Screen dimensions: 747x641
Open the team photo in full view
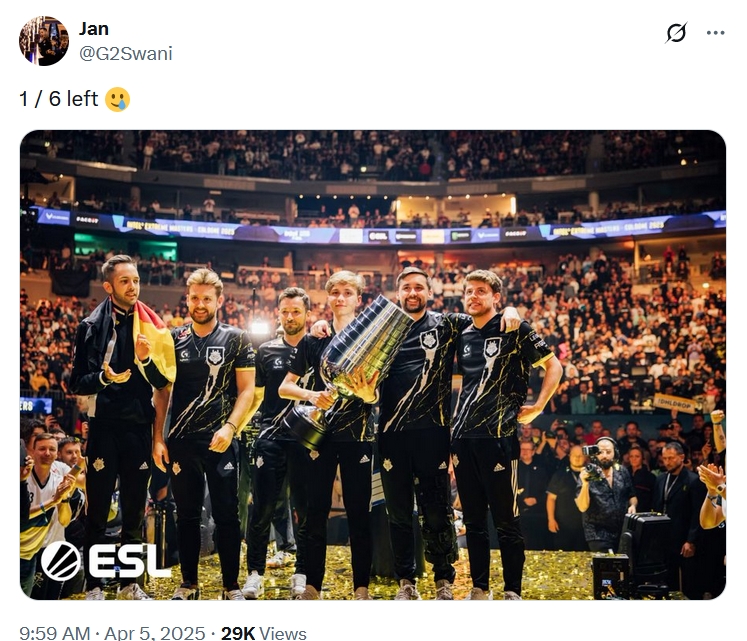point(373,365)
